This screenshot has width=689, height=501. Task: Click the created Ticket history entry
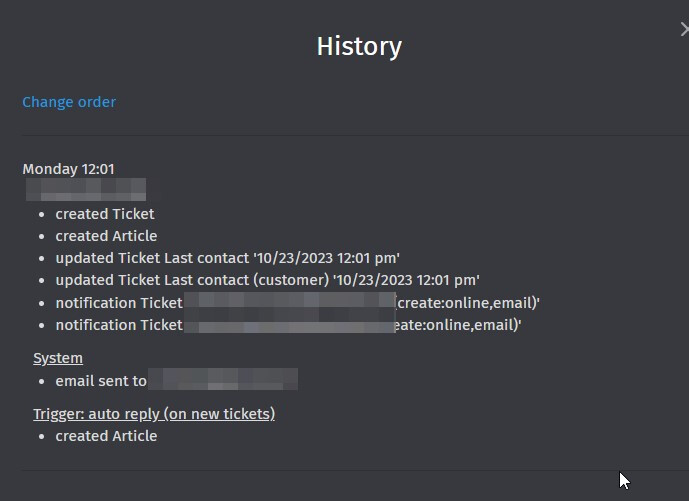pos(105,214)
